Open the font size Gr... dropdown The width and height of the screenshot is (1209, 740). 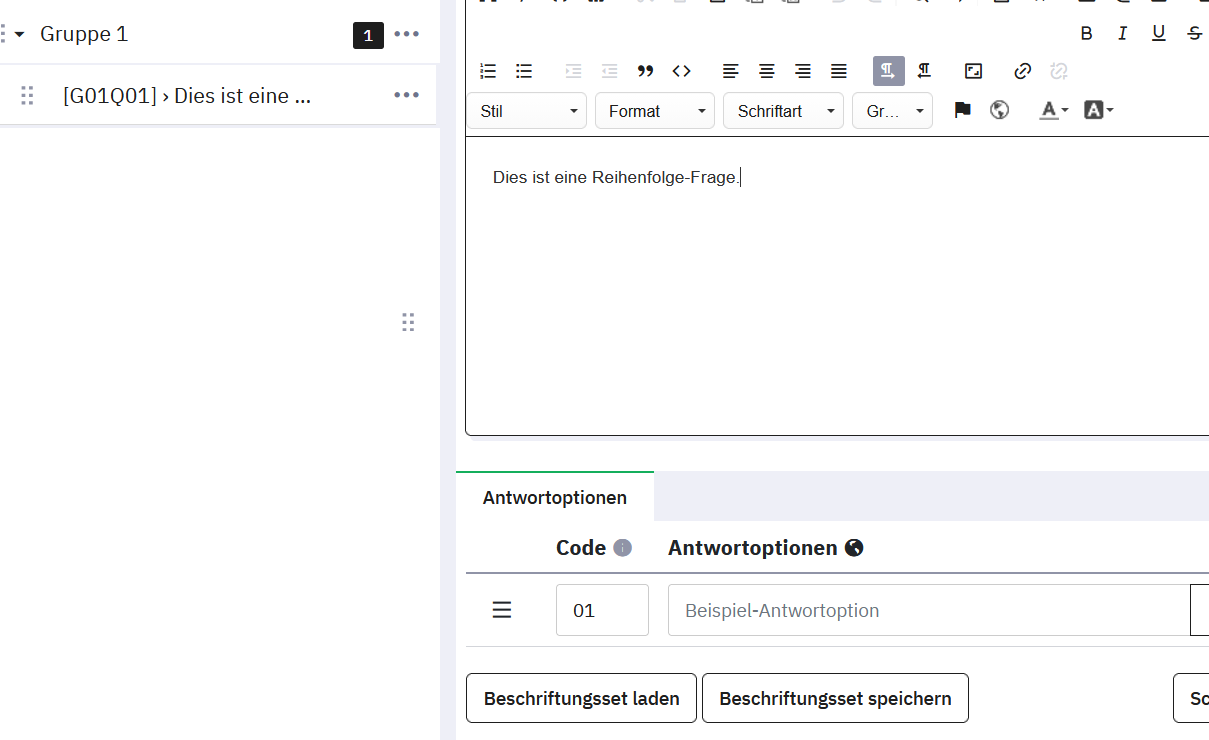[x=892, y=111]
